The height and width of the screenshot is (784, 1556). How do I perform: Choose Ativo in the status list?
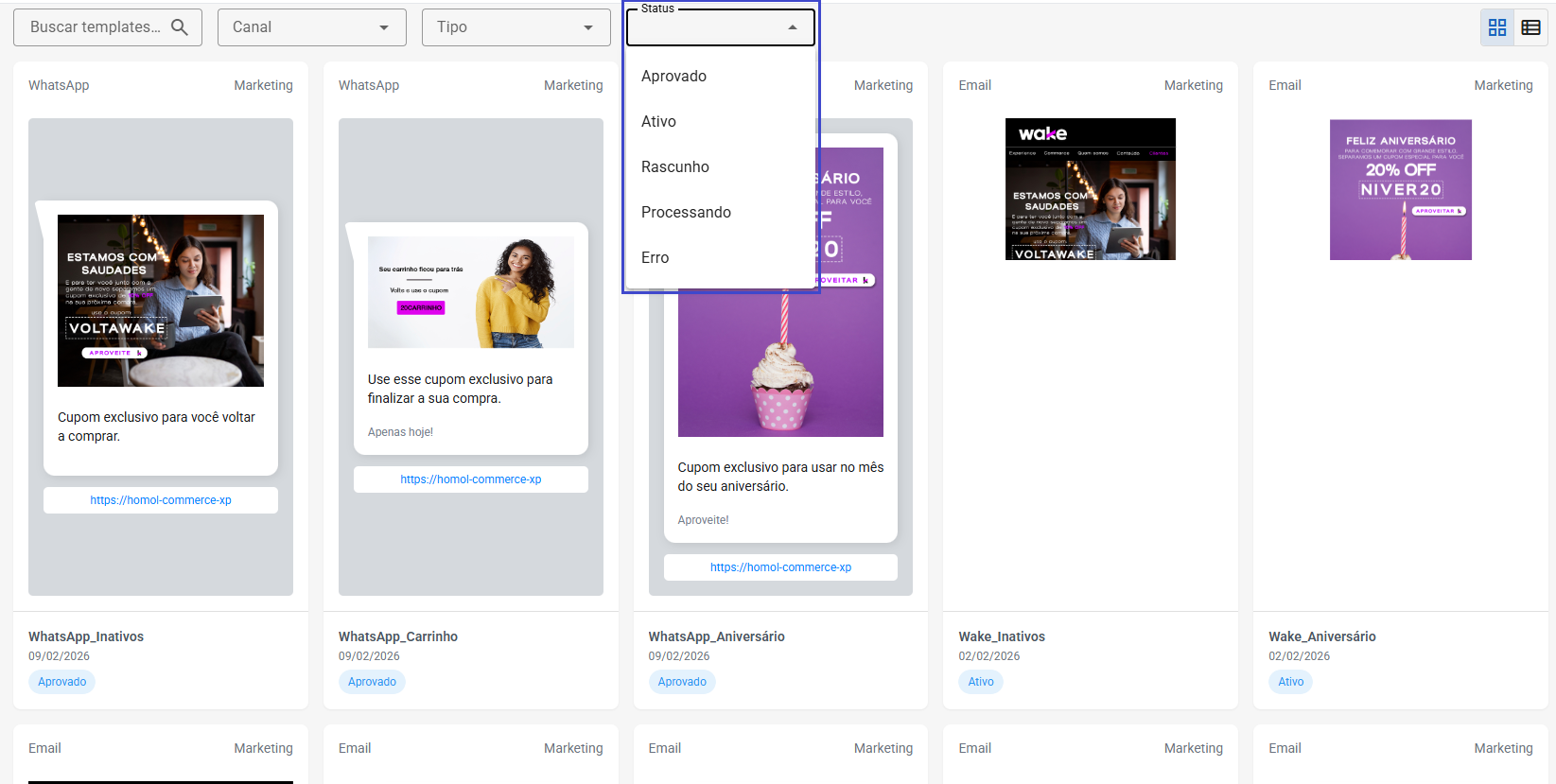coord(658,122)
